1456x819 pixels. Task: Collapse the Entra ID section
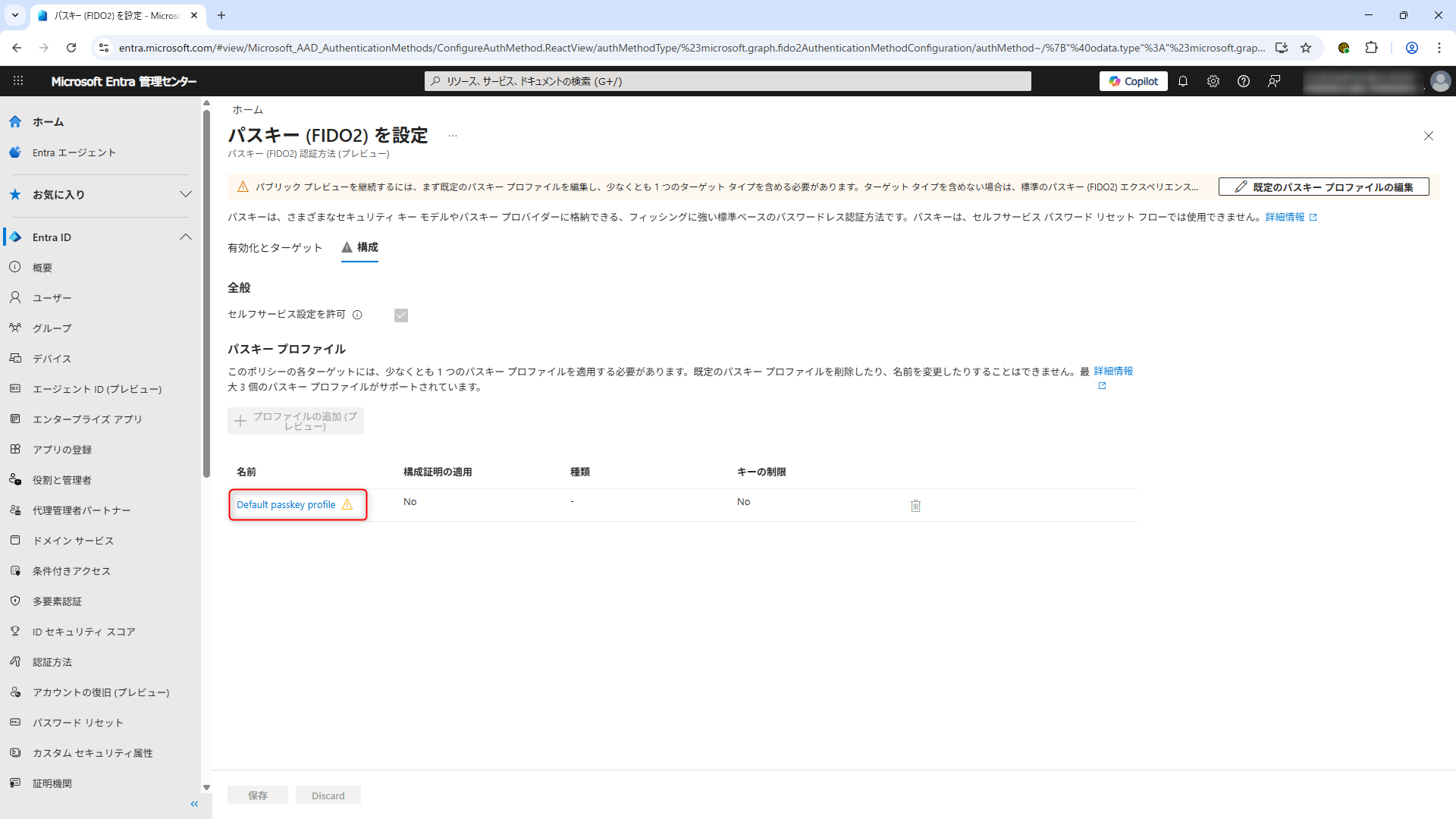click(x=185, y=237)
